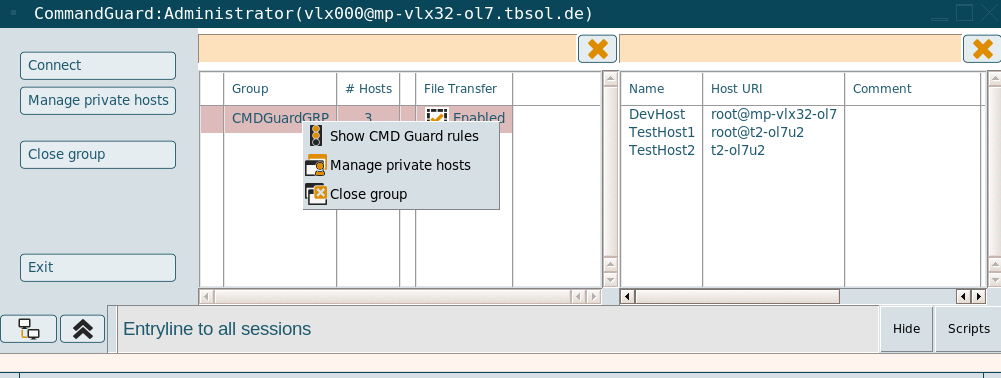Exit the CommandGuard application

coord(98,268)
